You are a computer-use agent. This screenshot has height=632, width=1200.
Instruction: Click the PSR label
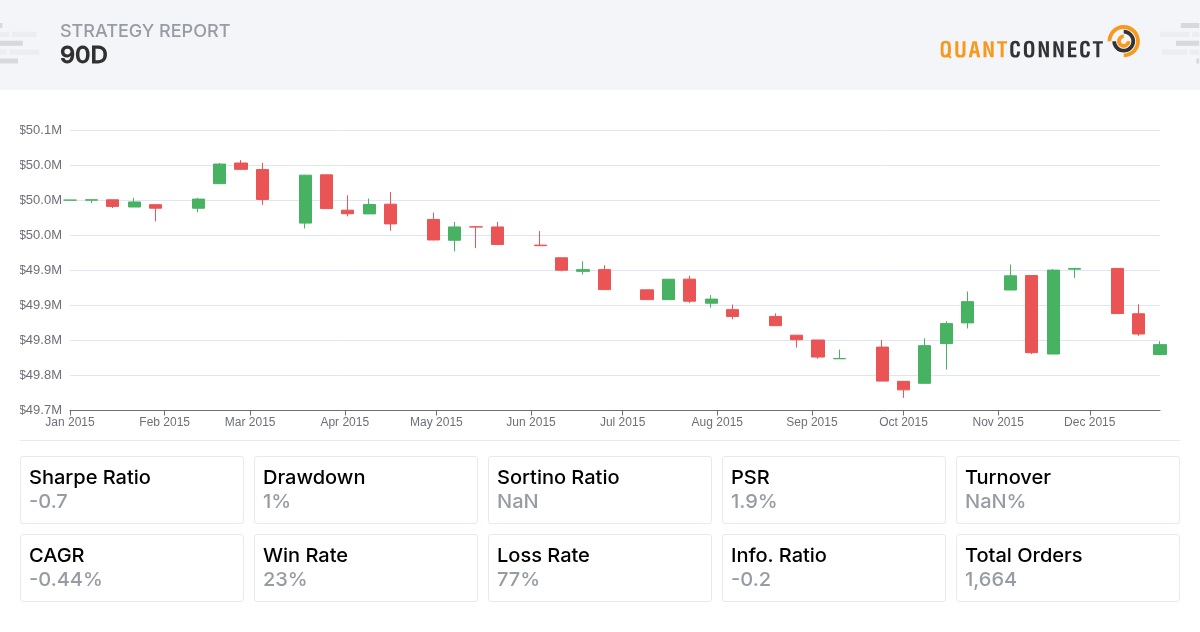point(750,477)
